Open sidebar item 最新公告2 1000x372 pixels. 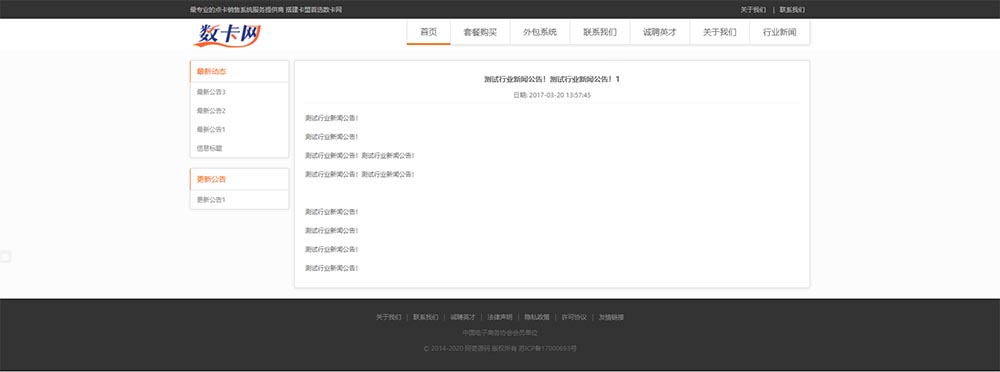point(211,110)
